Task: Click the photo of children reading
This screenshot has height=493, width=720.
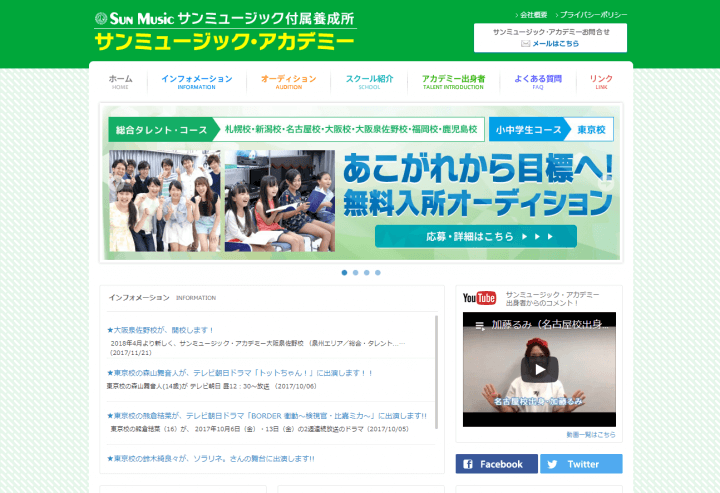Action: (x=280, y=201)
